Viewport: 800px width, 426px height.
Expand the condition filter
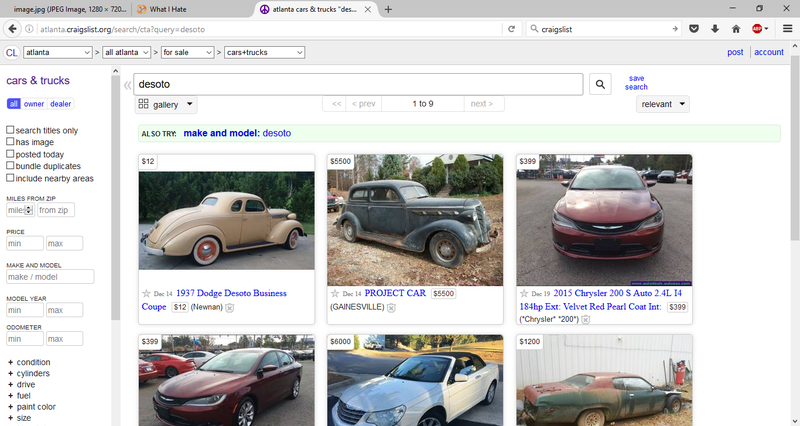(x=29, y=362)
